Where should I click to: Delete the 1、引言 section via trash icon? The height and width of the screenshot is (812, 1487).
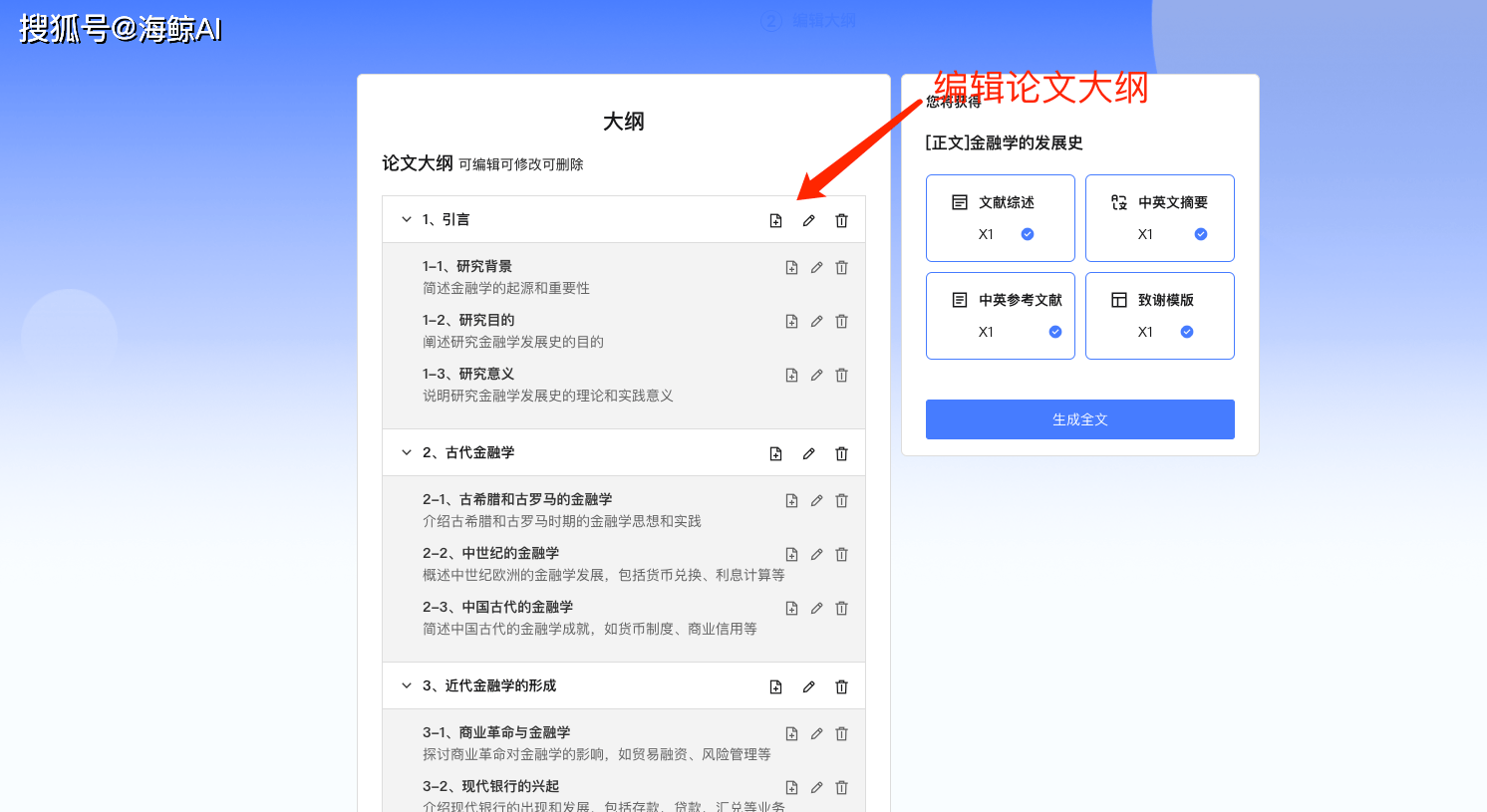841,220
